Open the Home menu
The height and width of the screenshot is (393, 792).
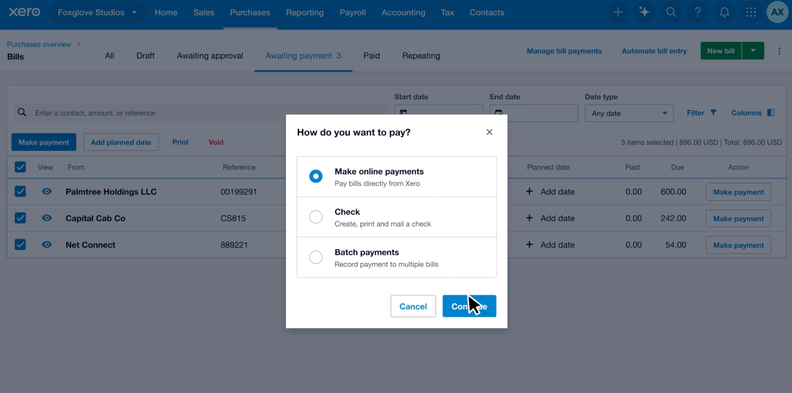[x=166, y=13]
